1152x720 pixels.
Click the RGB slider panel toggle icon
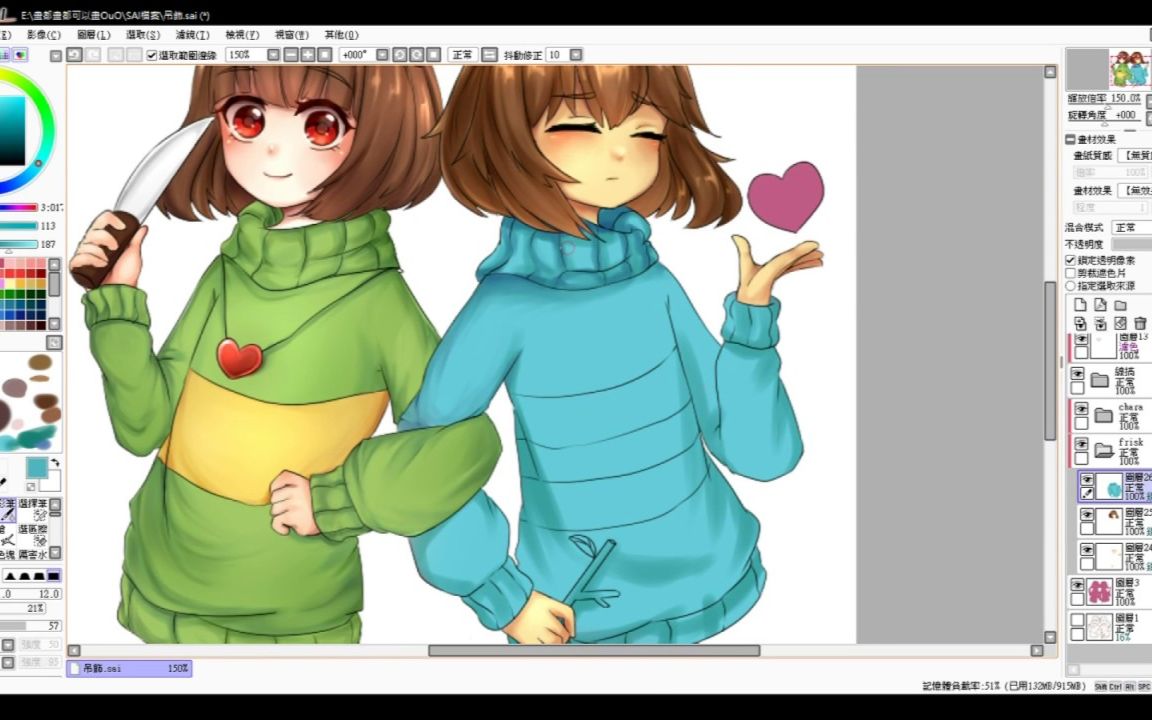pyautogui.click(x=19, y=55)
